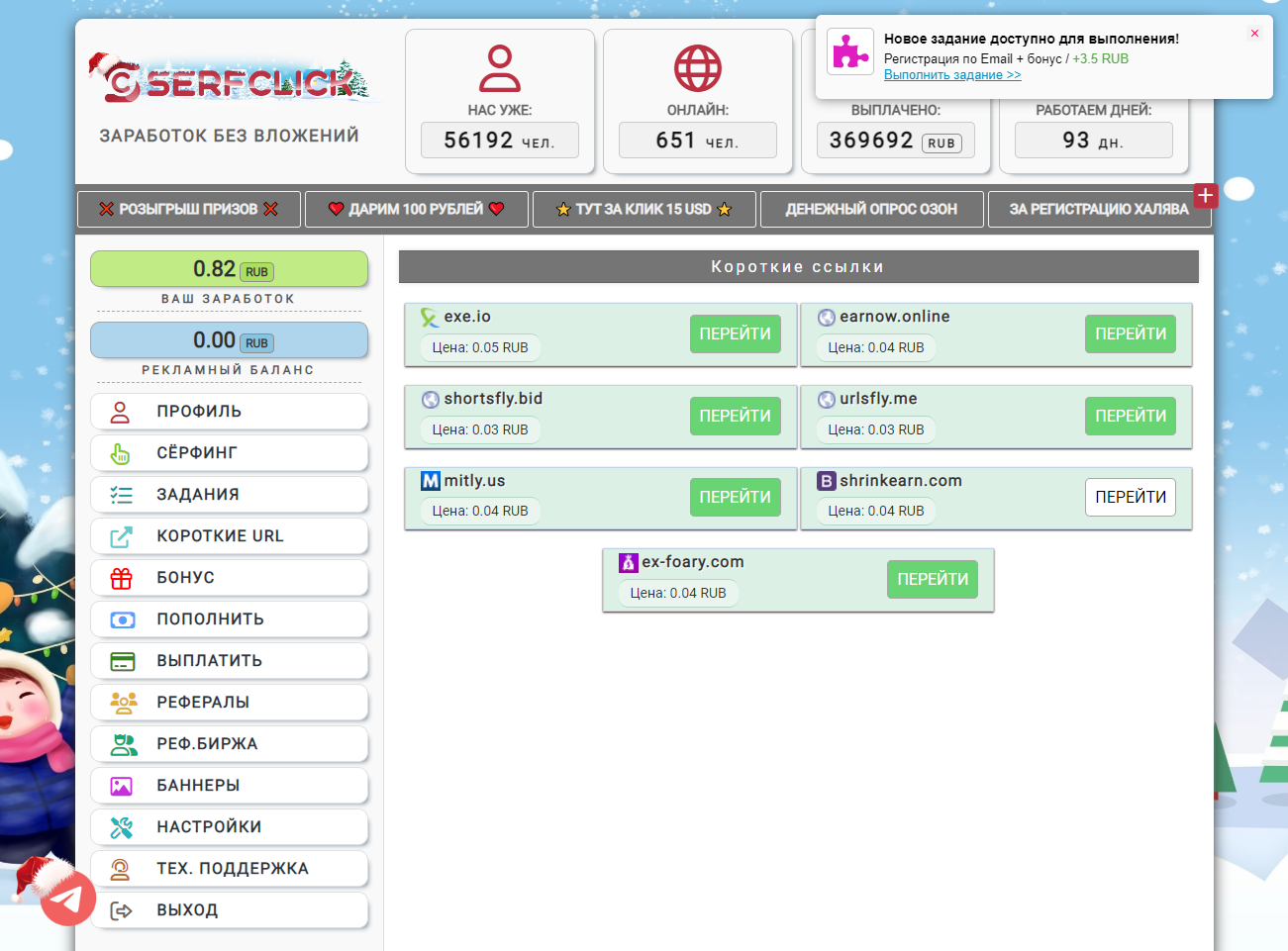Click the top-up banknote icon
This screenshot has height=951, width=1288.
click(x=122, y=619)
